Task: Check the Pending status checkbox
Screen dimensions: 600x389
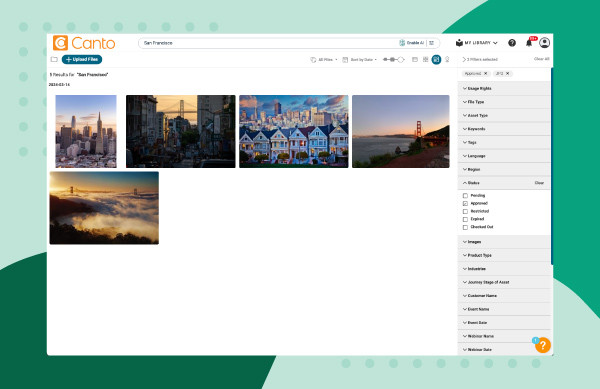Action: (x=465, y=195)
